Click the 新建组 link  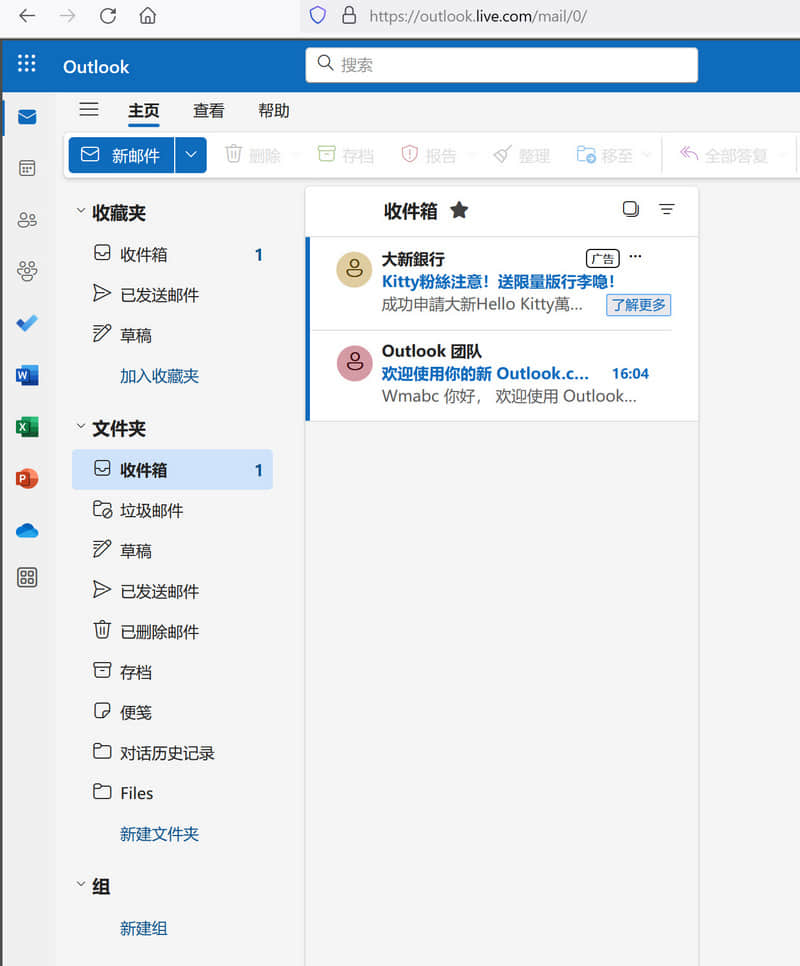coord(143,928)
